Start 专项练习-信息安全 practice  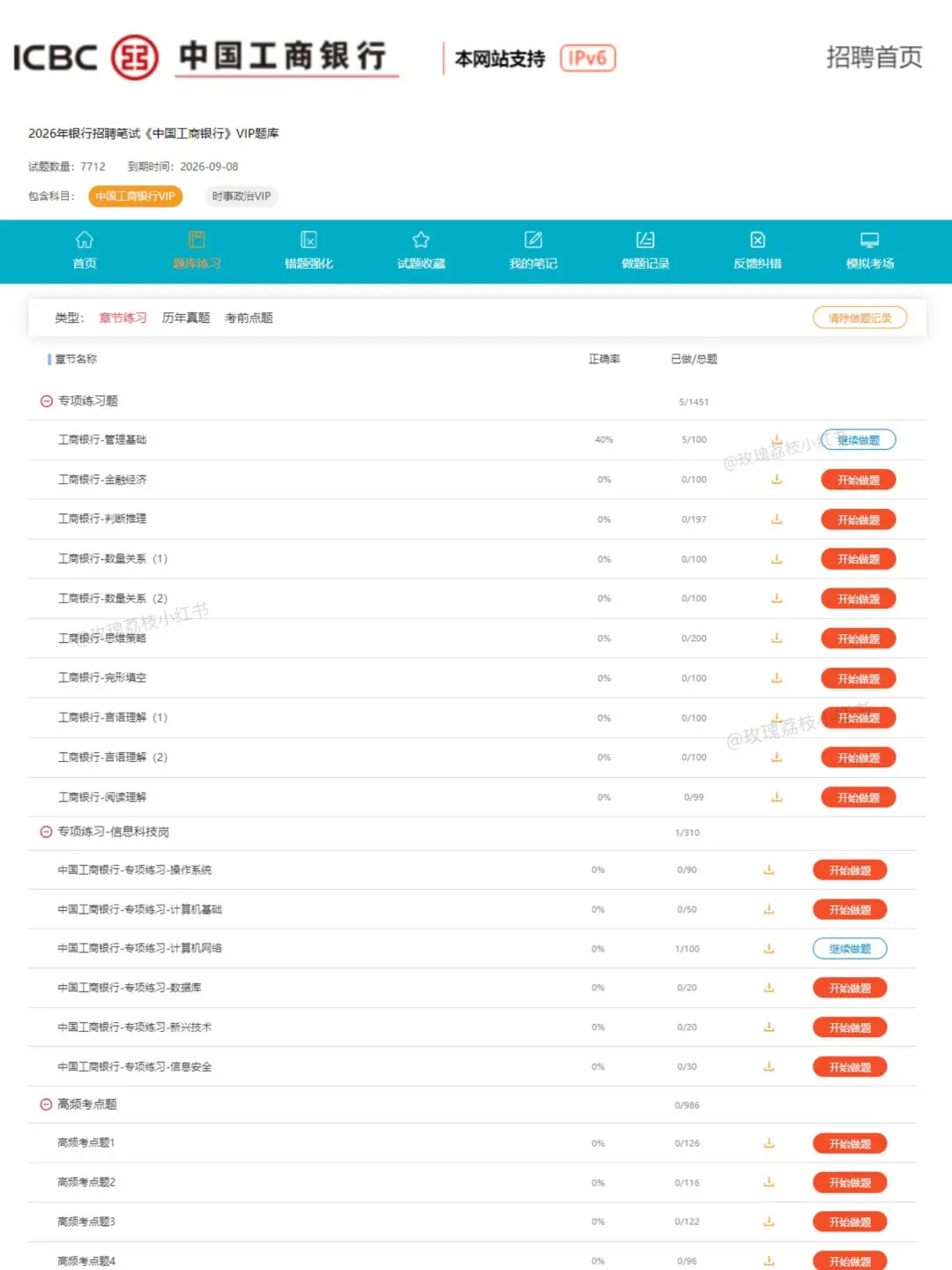tap(850, 1067)
